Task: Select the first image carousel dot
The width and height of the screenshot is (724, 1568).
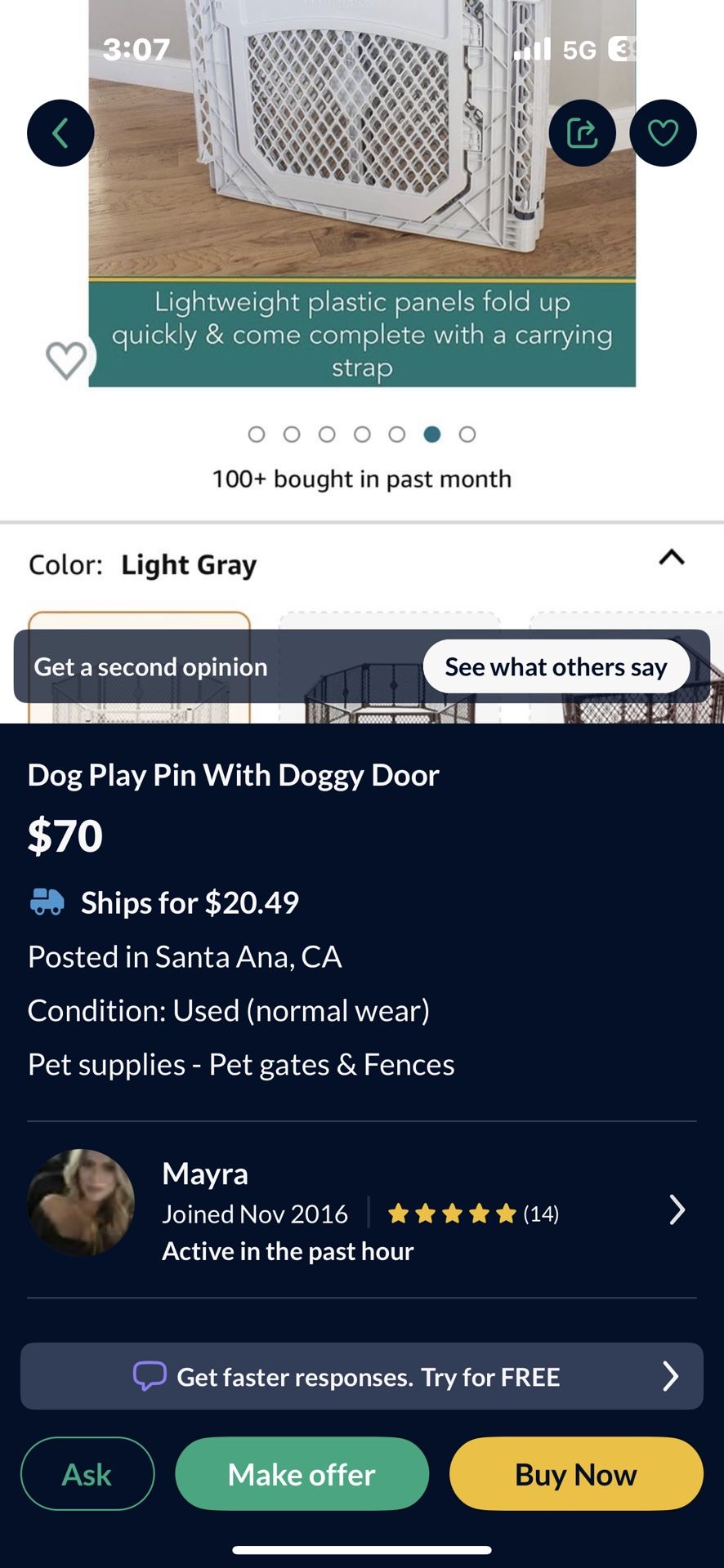Action: pyautogui.click(x=257, y=434)
